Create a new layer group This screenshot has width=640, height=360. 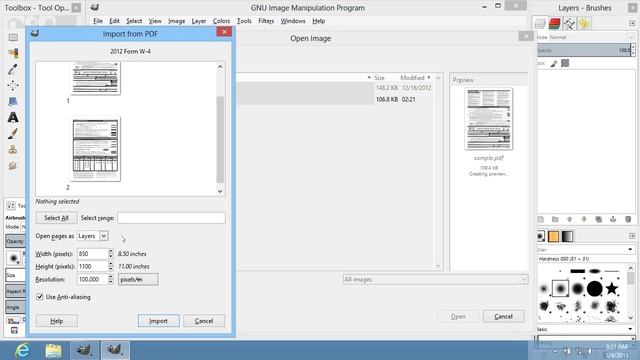pos(555,220)
